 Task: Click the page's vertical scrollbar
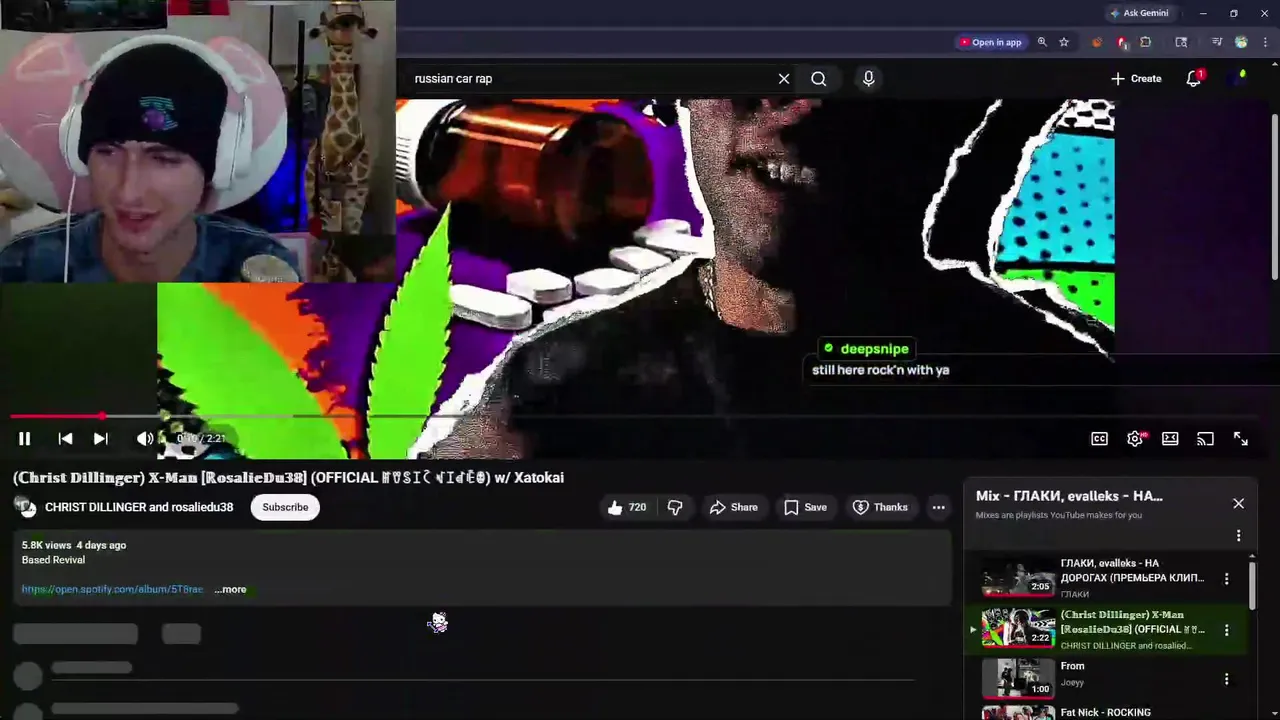coord(1274,197)
